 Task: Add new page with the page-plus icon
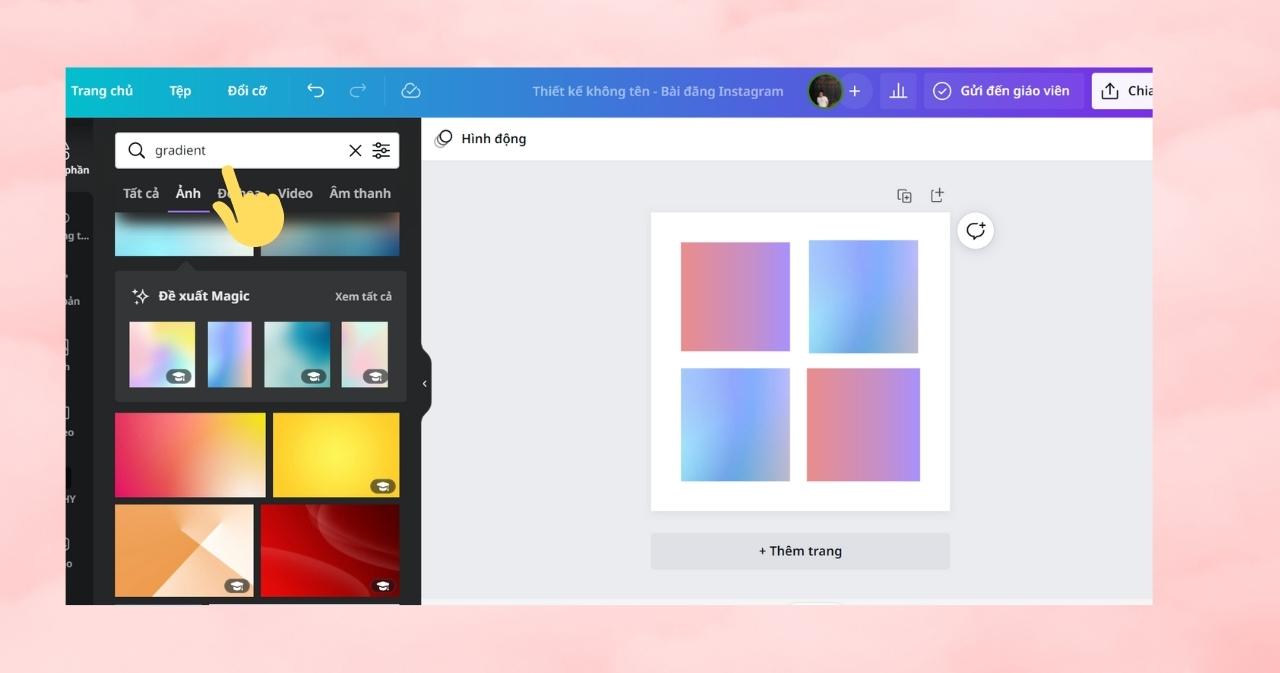coord(937,195)
